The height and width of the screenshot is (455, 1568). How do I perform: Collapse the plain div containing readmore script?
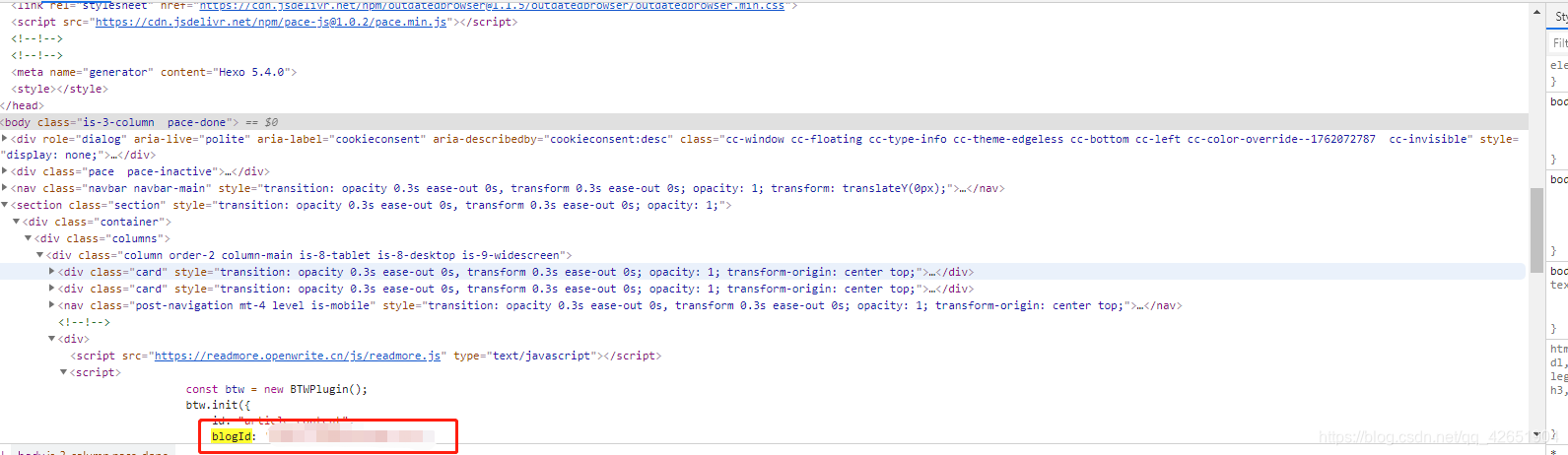pos(52,339)
